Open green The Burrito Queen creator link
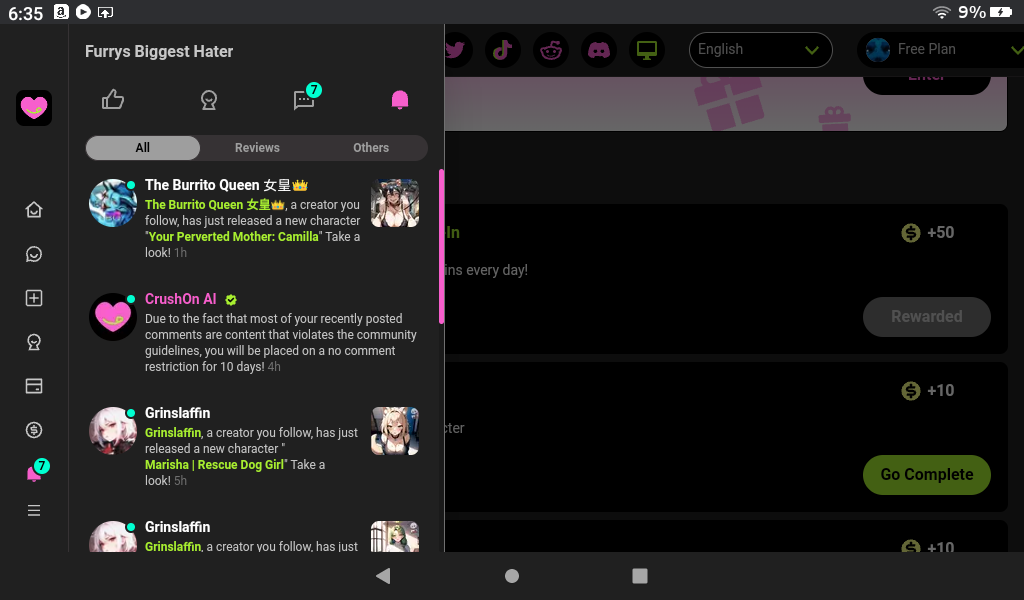 click(x=215, y=204)
